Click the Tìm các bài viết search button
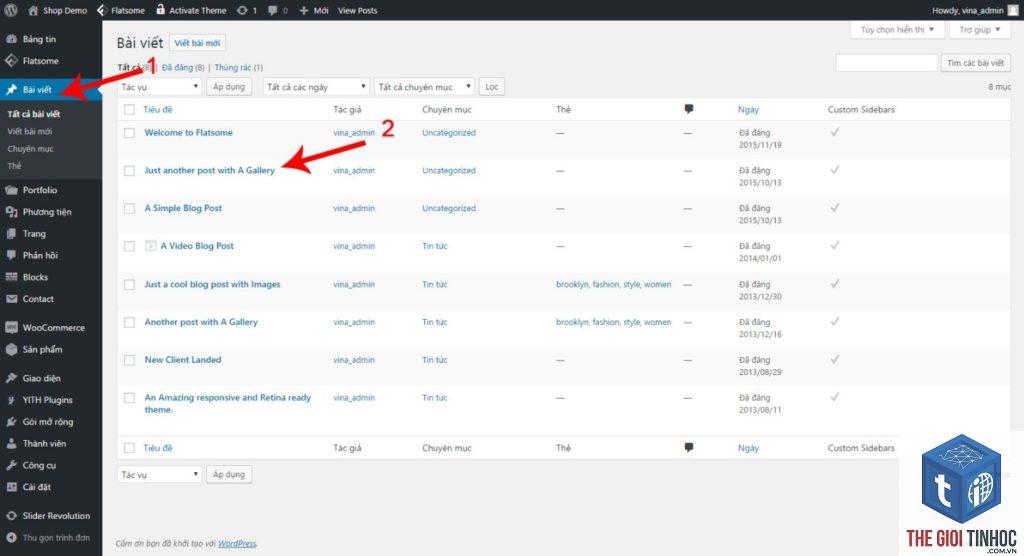Image resolution: width=1024 pixels, height=556 pixels. click(976, 63)
